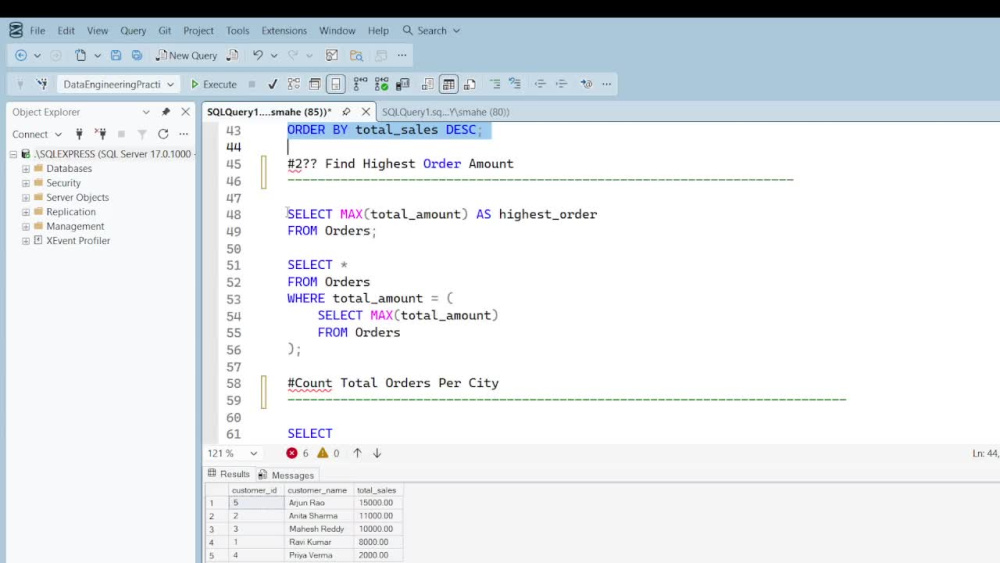This screenshot has height=563, width=1000.
Task: Open the Query menu
Action: 133,31
